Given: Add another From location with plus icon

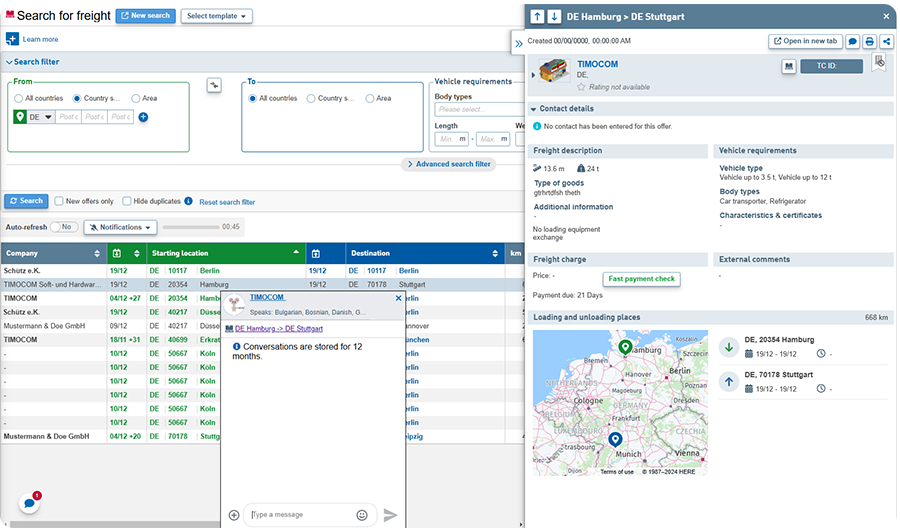Looking at the screenshot, I should click(143, 117).
